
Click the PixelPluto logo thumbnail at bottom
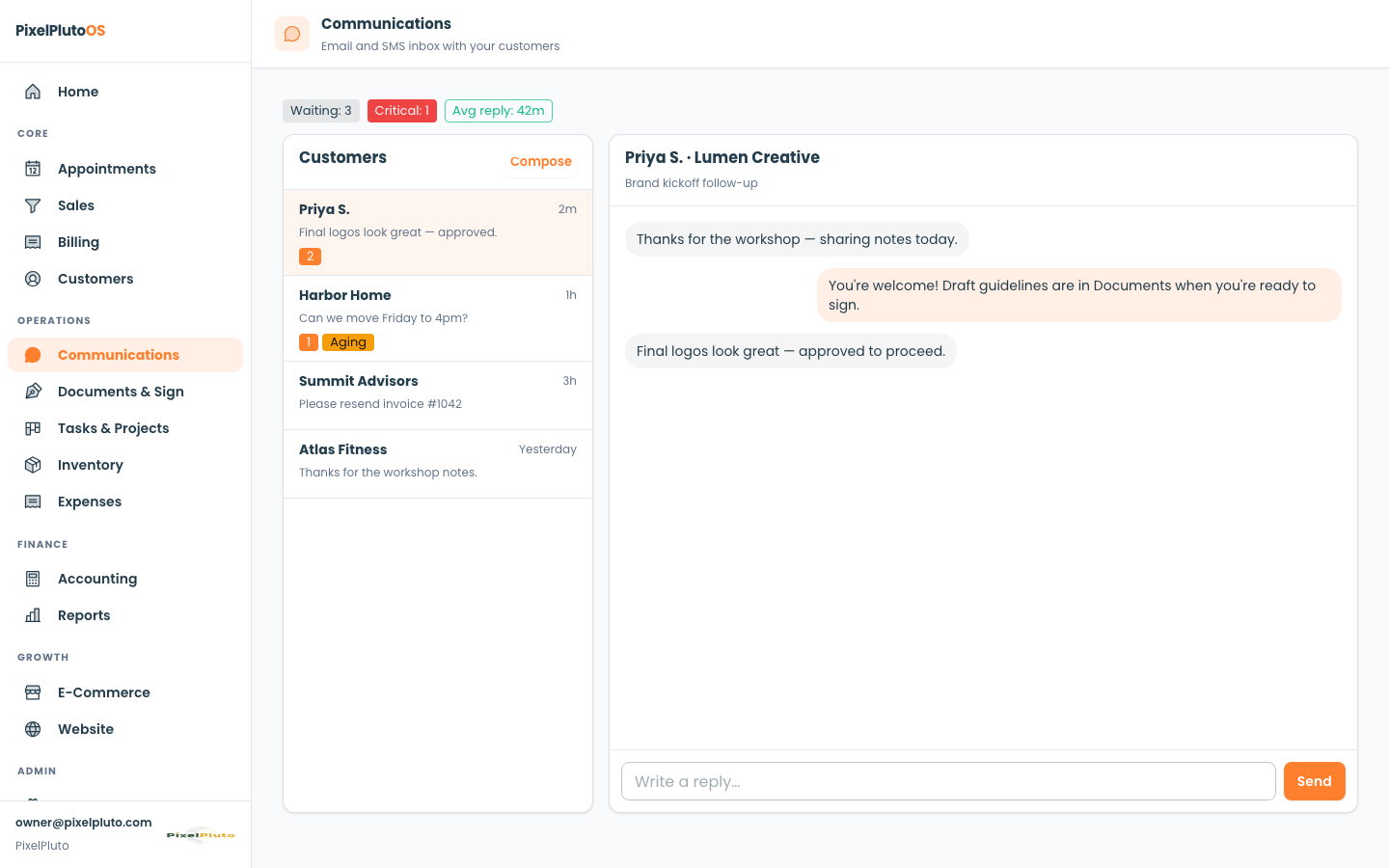201,834
